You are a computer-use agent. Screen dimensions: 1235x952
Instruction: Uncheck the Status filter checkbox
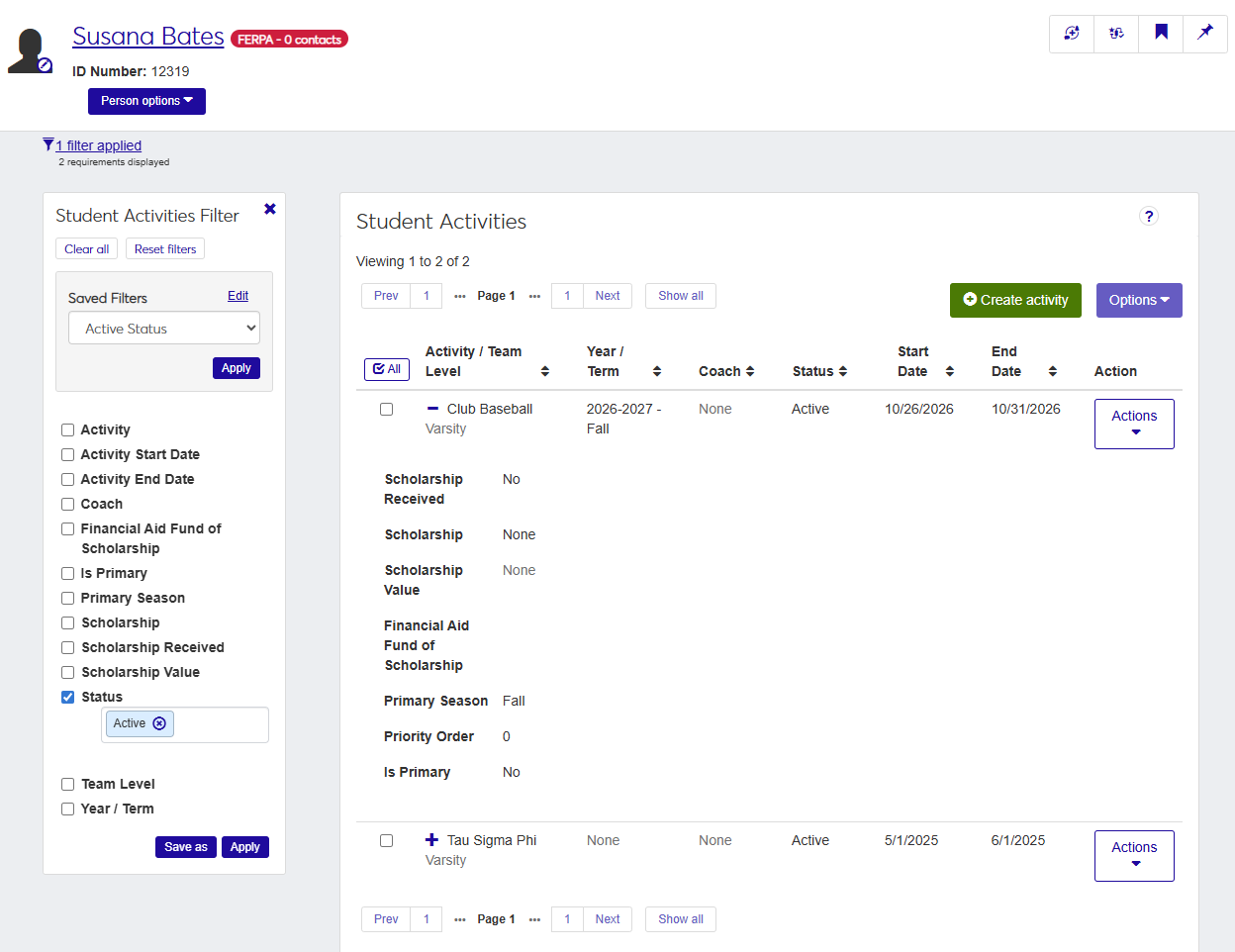click(x=67, y=697)
